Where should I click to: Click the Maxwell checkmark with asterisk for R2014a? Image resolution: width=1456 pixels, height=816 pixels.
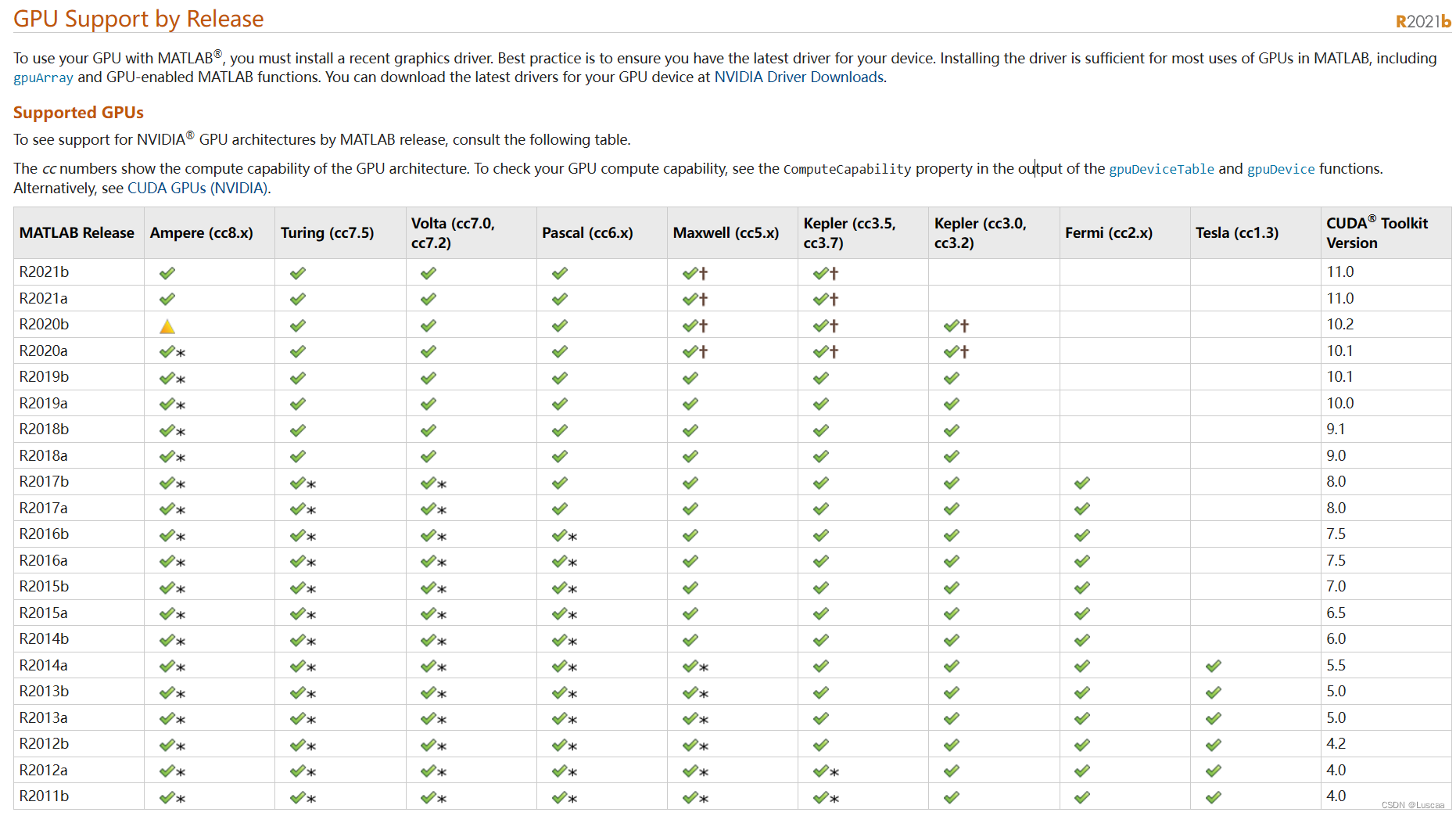(x=696, y=667)
